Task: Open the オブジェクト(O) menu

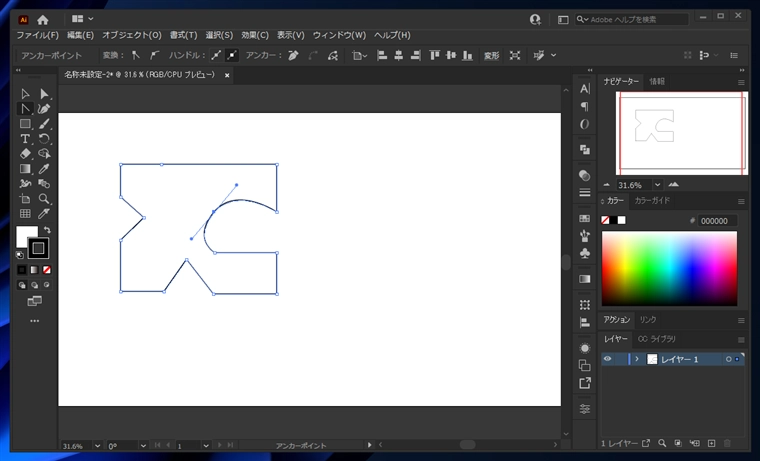Action: coord(132,35)
